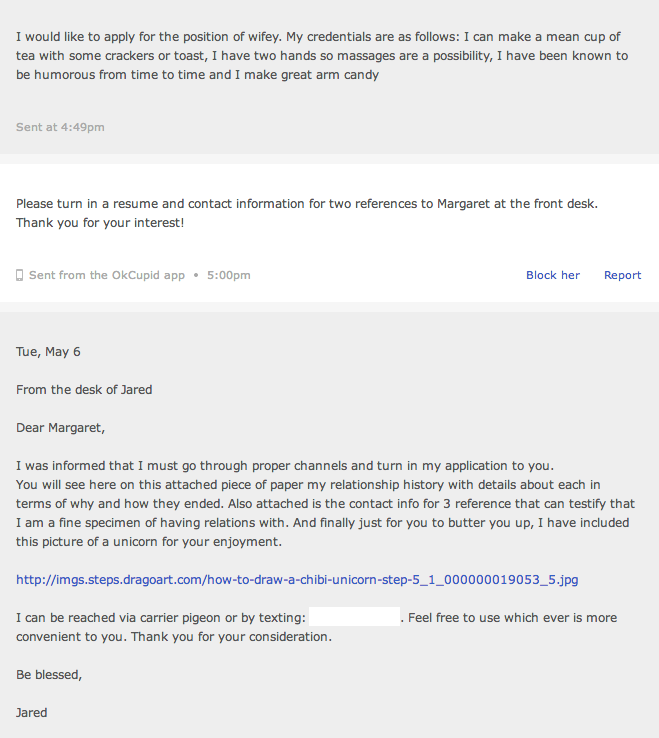The width and height of the screenshot is (659, 738).
Task: Click the blanked-out phone number box
Action: (354, 617)
